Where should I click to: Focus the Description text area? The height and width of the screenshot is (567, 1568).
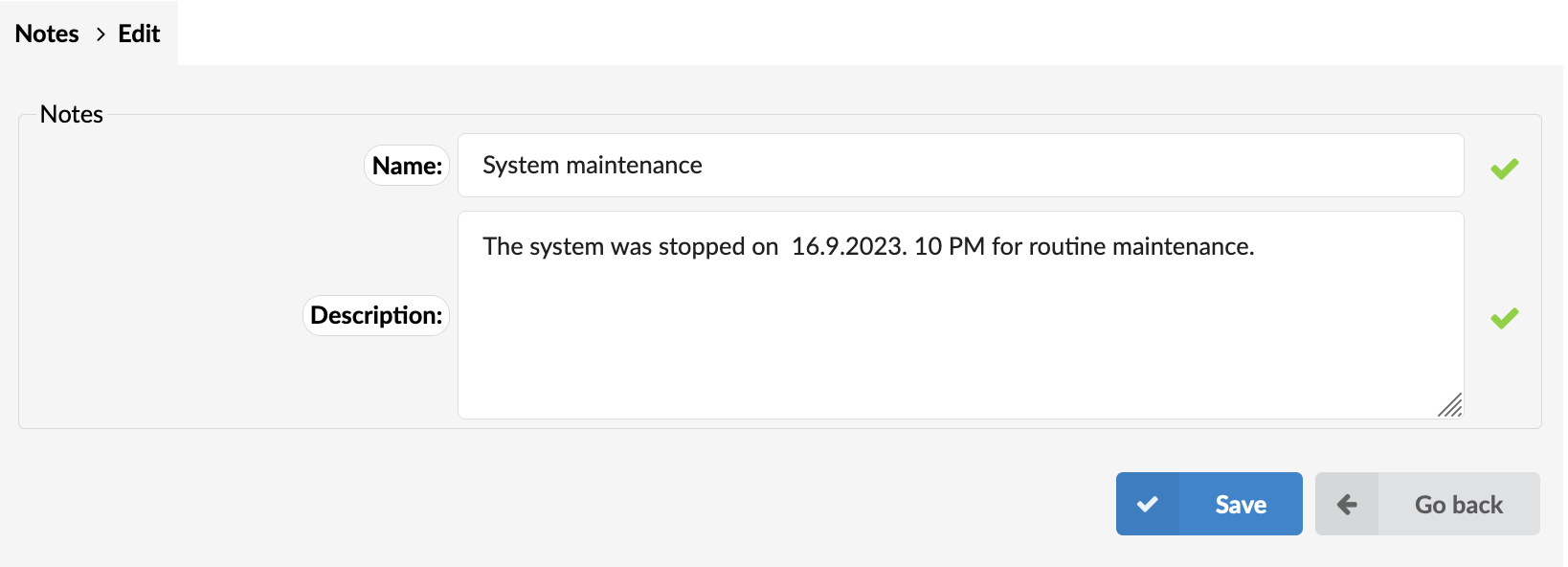pyautogui.click(x=961, y=315)
